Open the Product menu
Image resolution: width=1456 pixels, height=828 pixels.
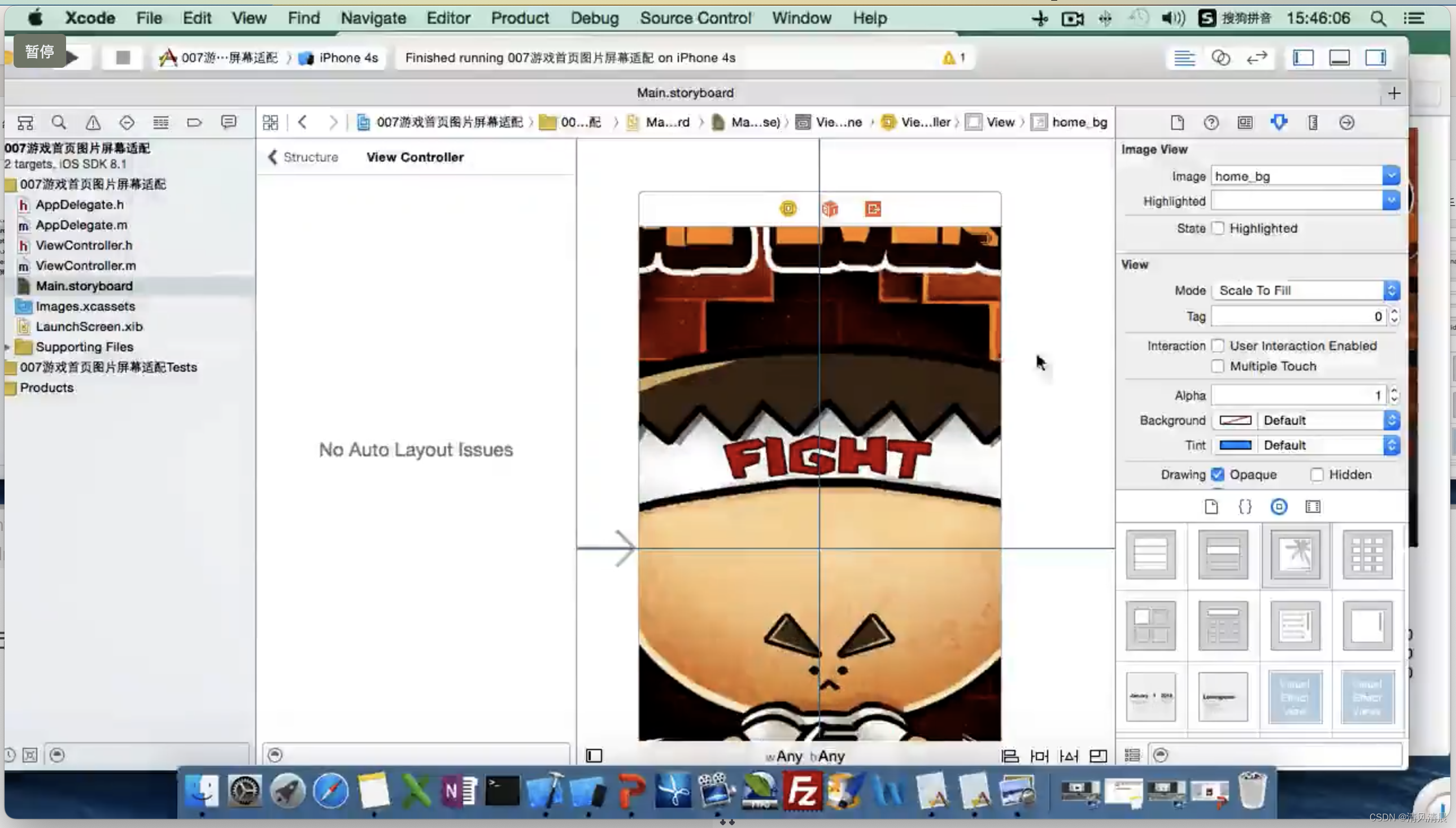pos(520,18)
